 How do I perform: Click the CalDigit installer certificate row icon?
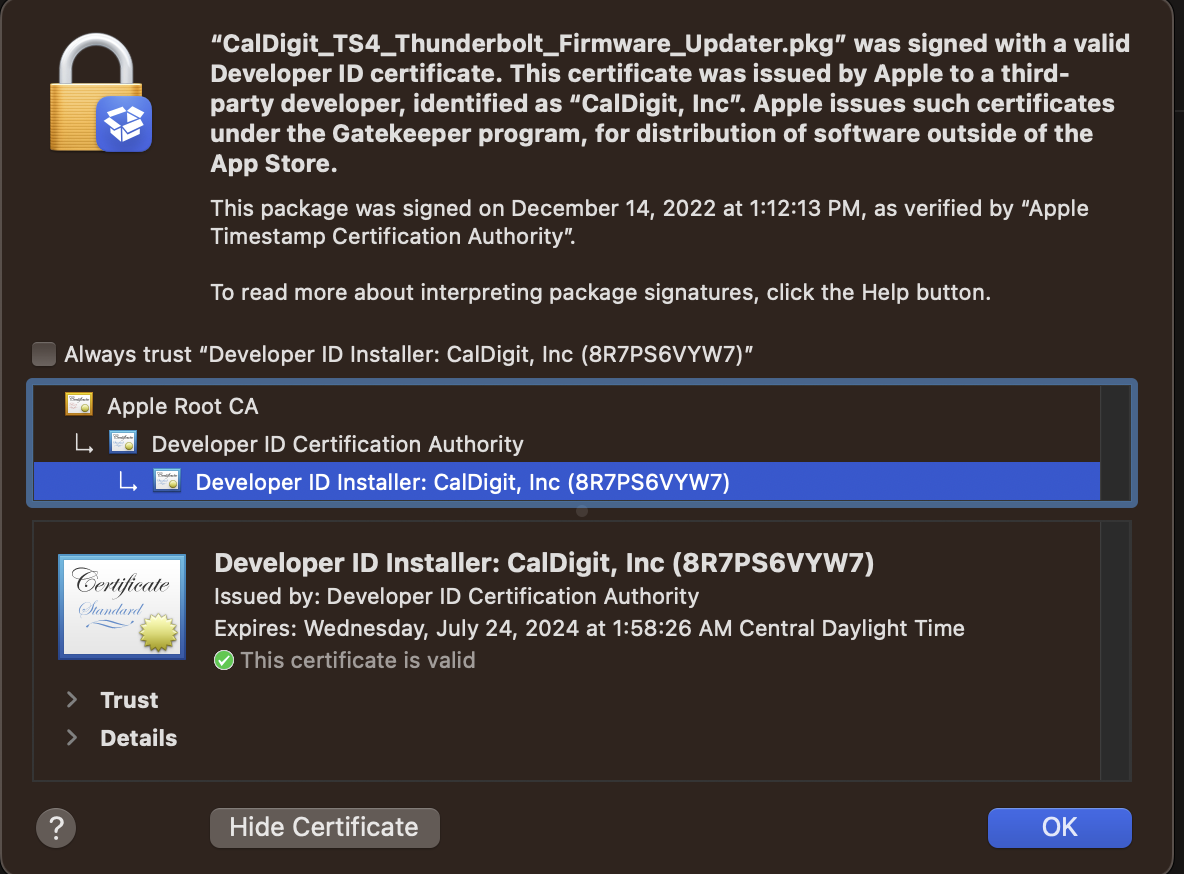point(166,481)
